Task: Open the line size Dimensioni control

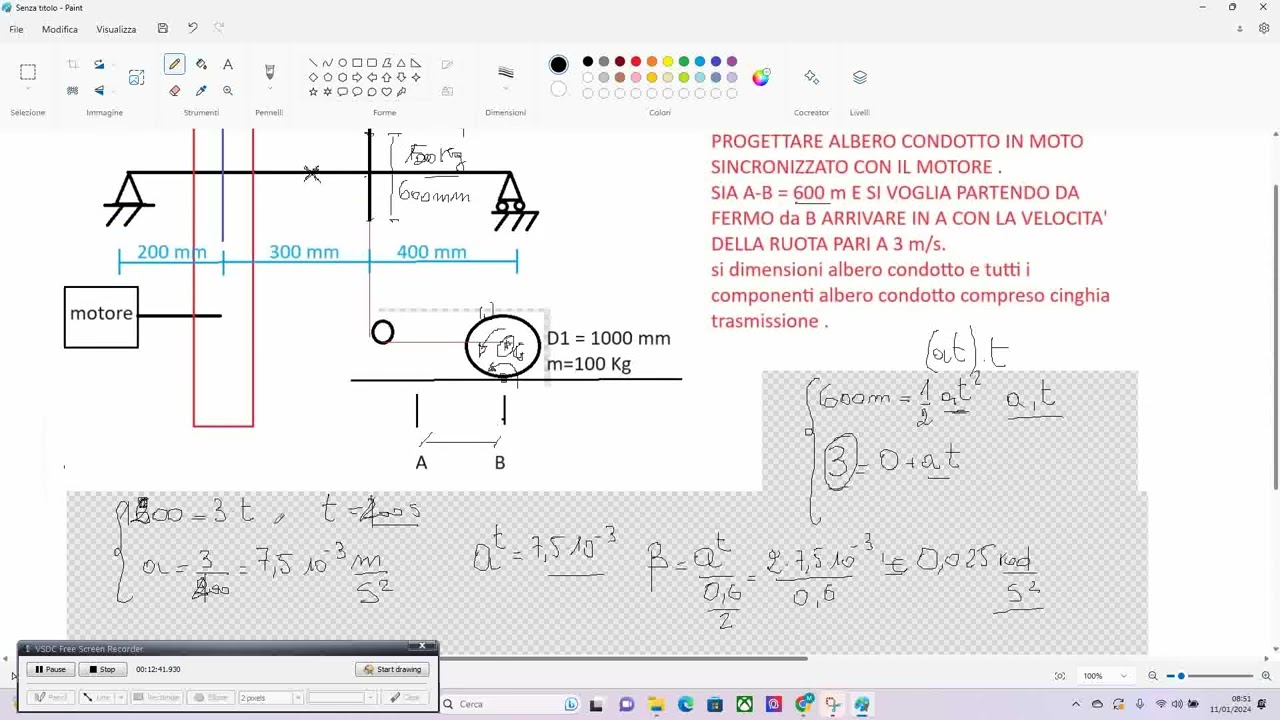Action: (x=506, y=75)
